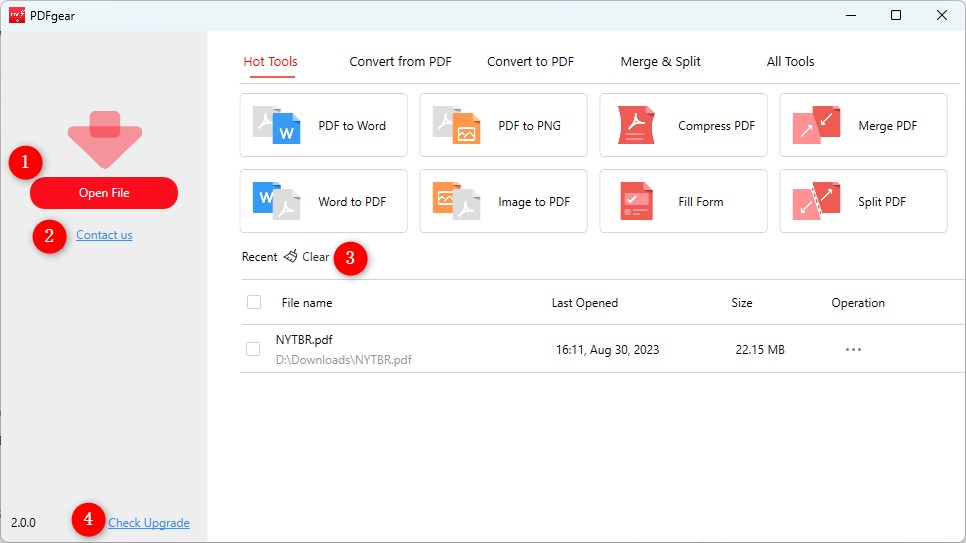Image resolution: width=966 pixels, height=543 pixels.
Task: Click the Check Upgrade link
Action: 148,523
